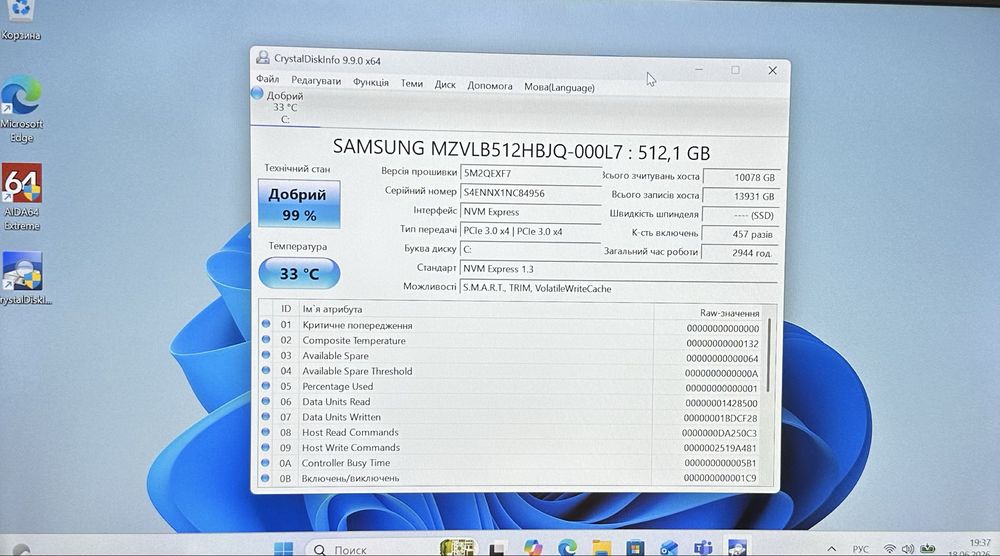Select the Percentage Used attribute row

pos(511,387)
